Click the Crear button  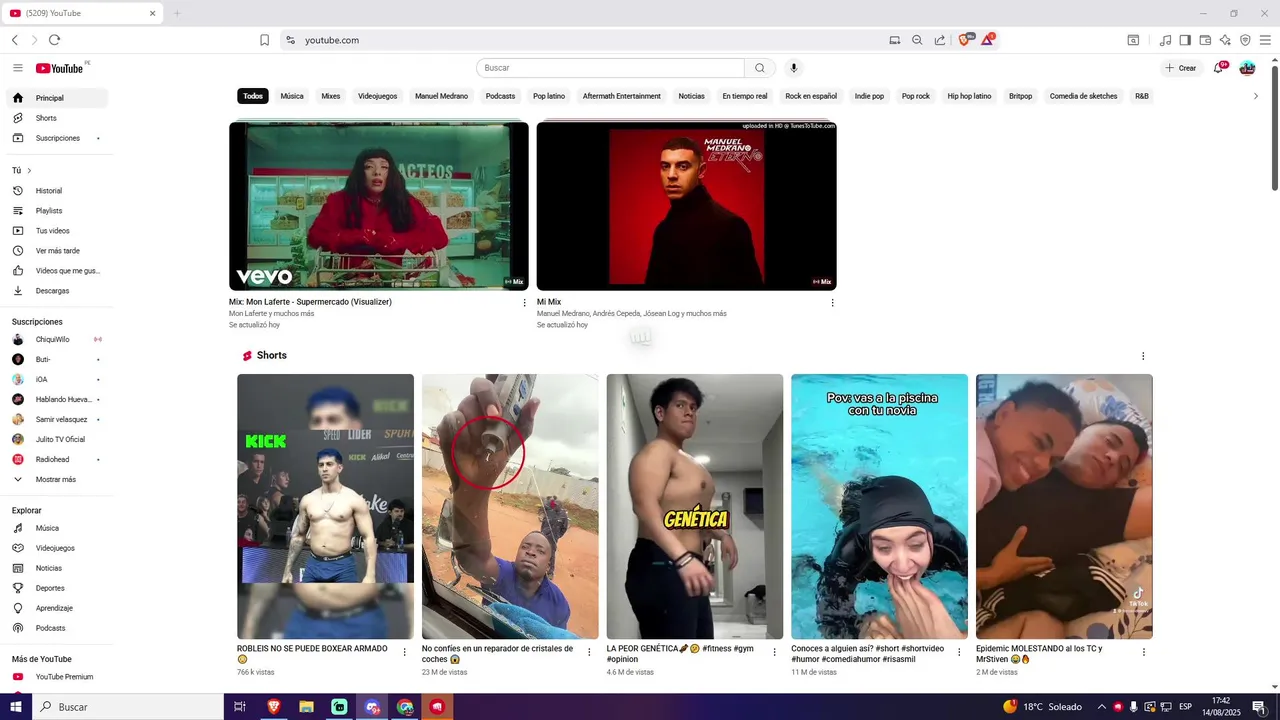click(x=1181, y=68)
